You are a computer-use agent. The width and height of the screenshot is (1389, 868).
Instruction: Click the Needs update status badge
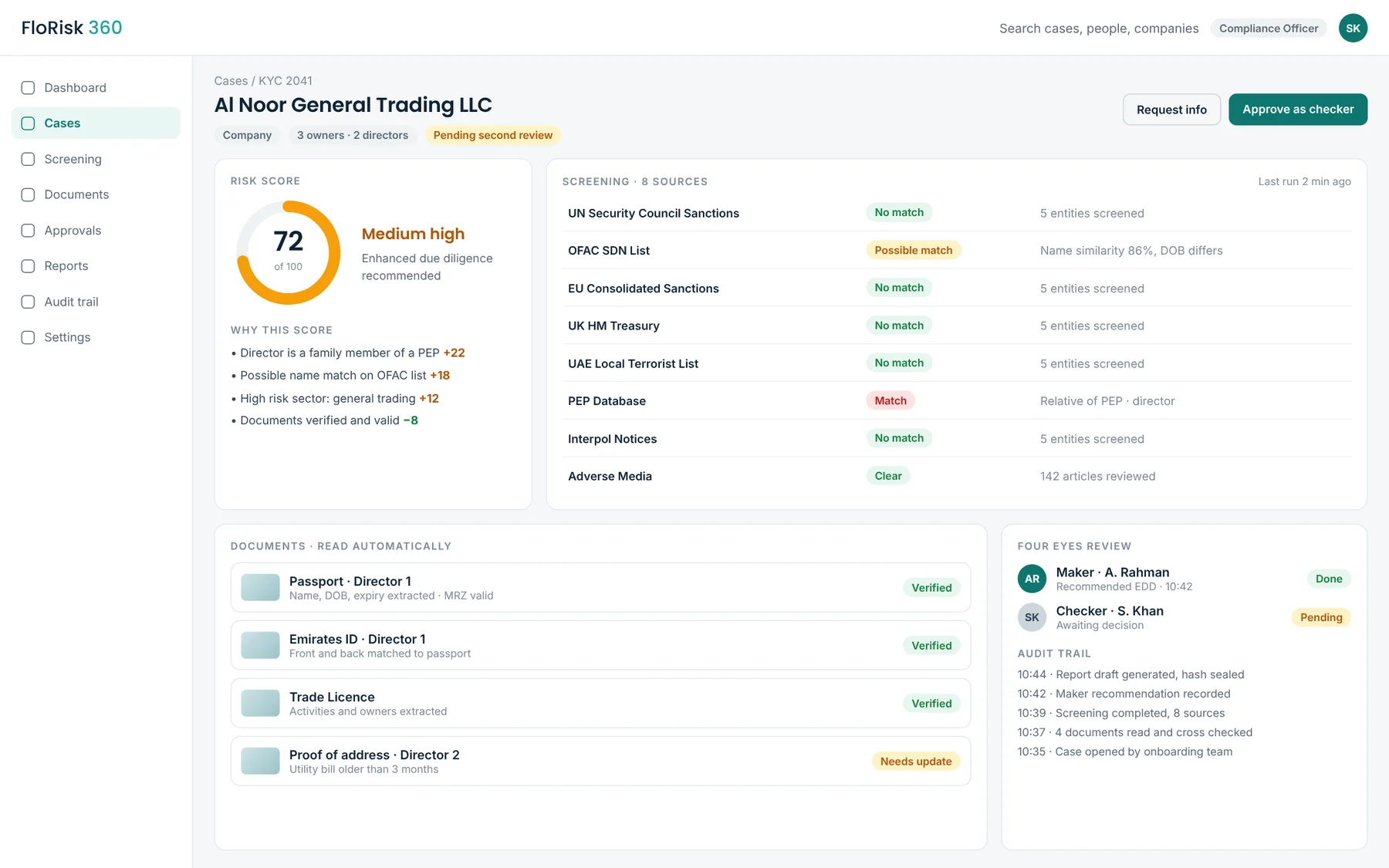click(916, 762)
